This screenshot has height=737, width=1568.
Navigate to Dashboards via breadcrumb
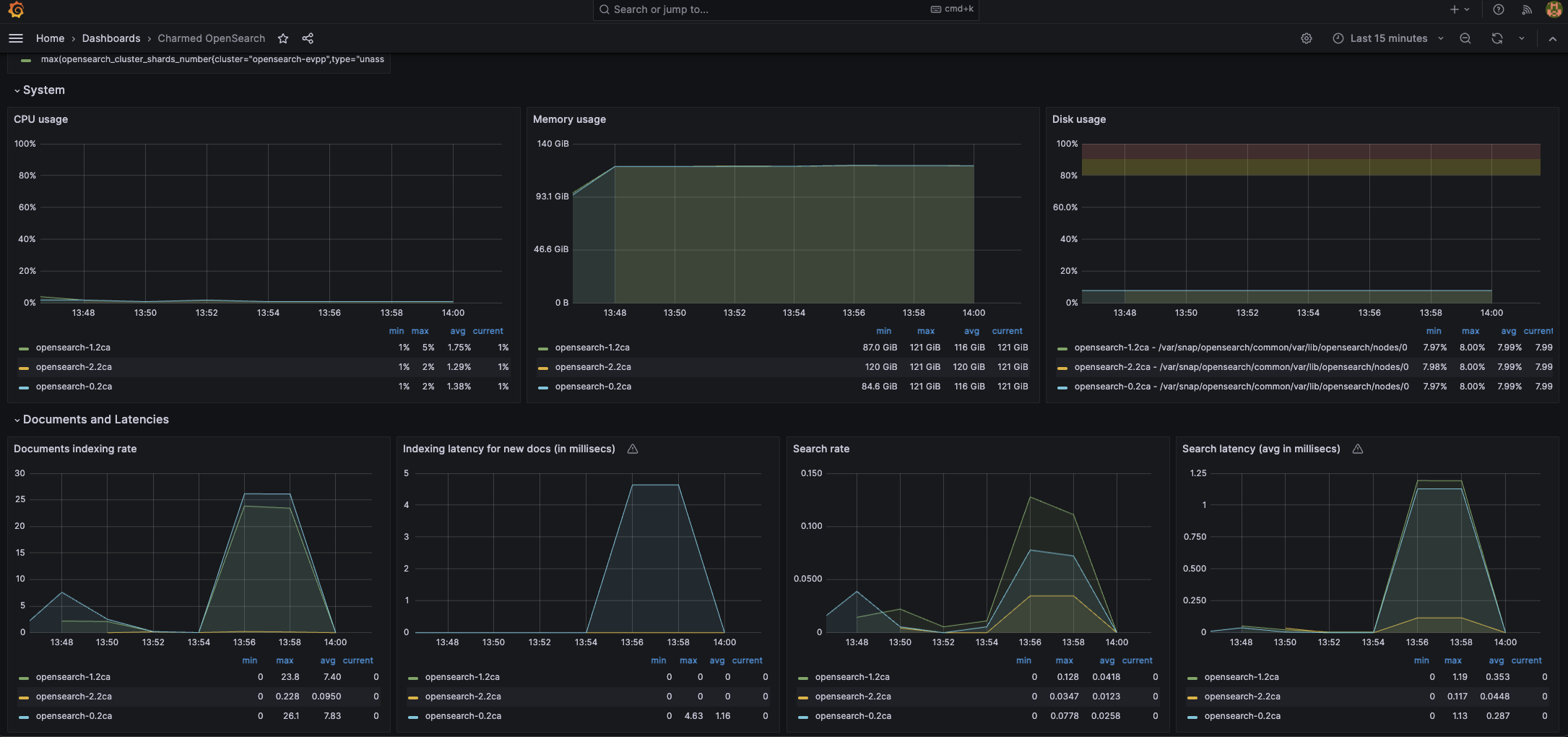111,38
